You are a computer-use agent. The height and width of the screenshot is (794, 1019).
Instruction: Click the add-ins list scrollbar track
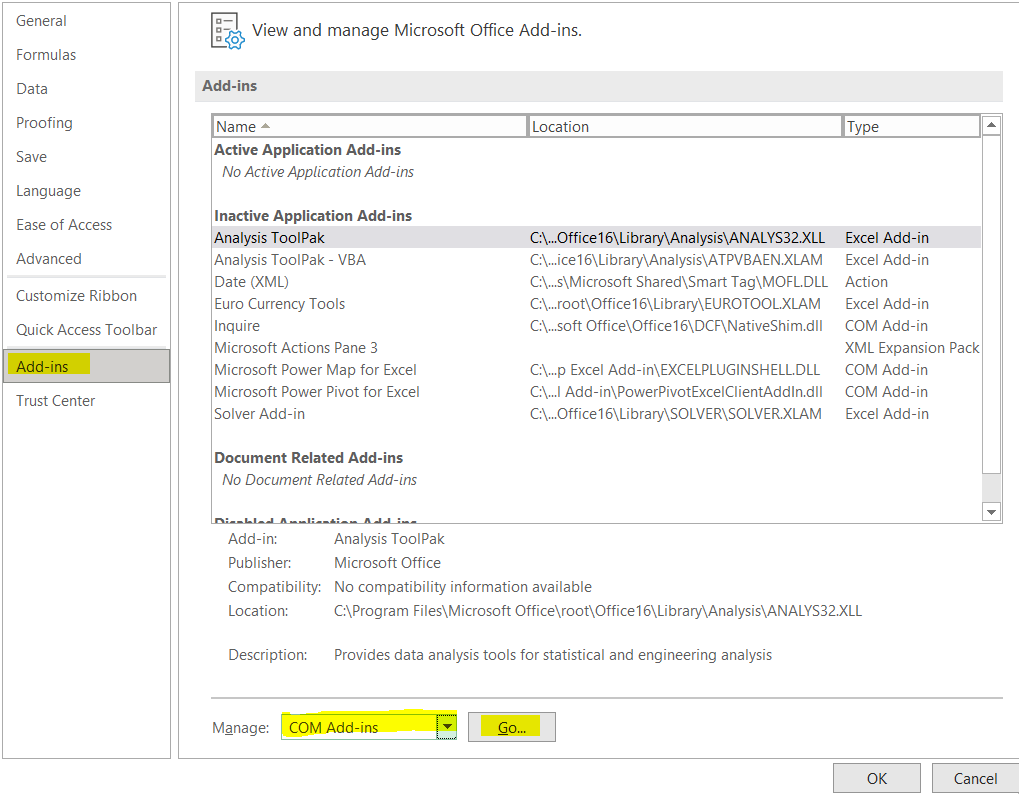point(990,488)
